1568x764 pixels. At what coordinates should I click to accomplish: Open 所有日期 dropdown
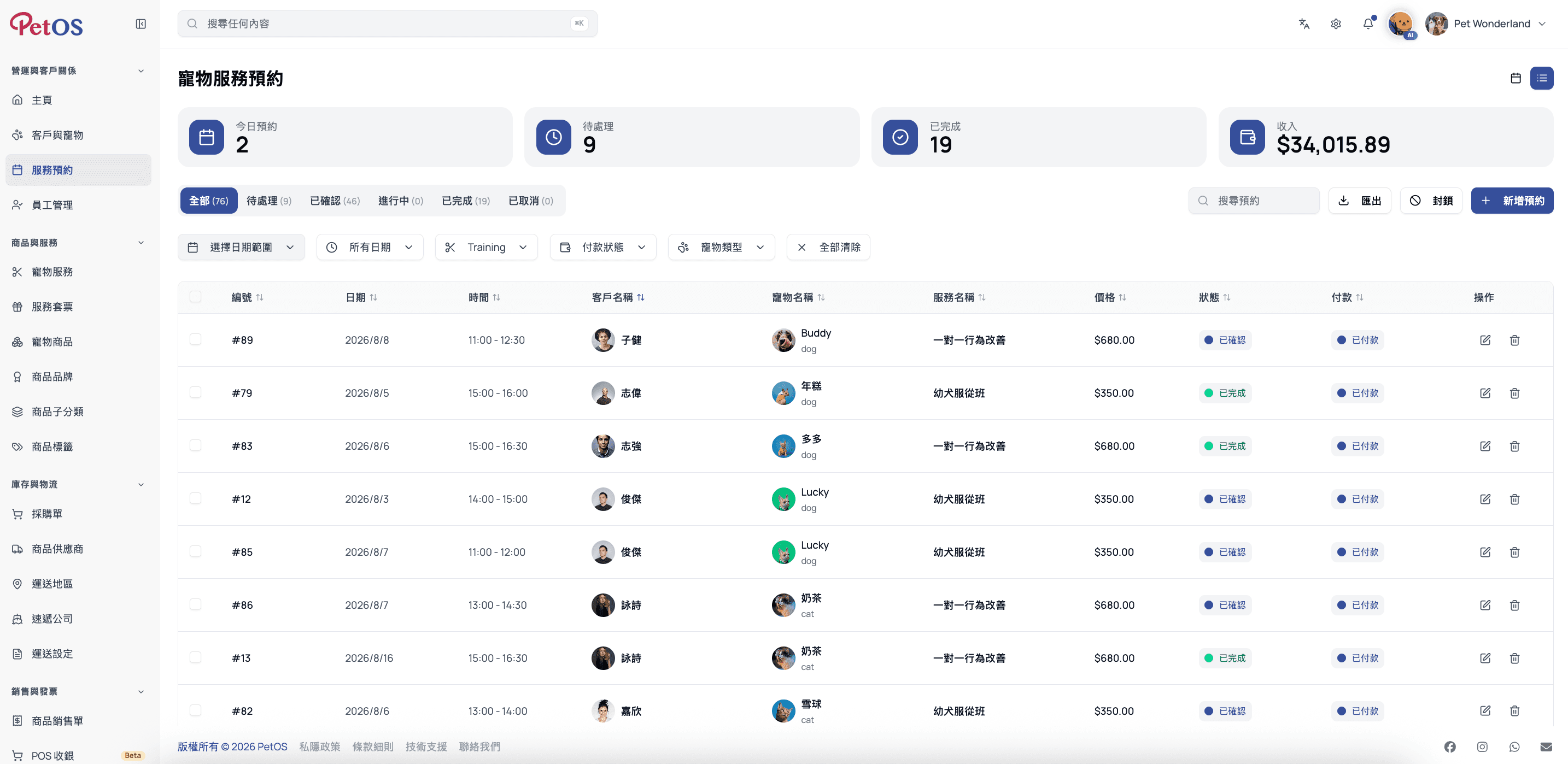(x=370, y=247)
